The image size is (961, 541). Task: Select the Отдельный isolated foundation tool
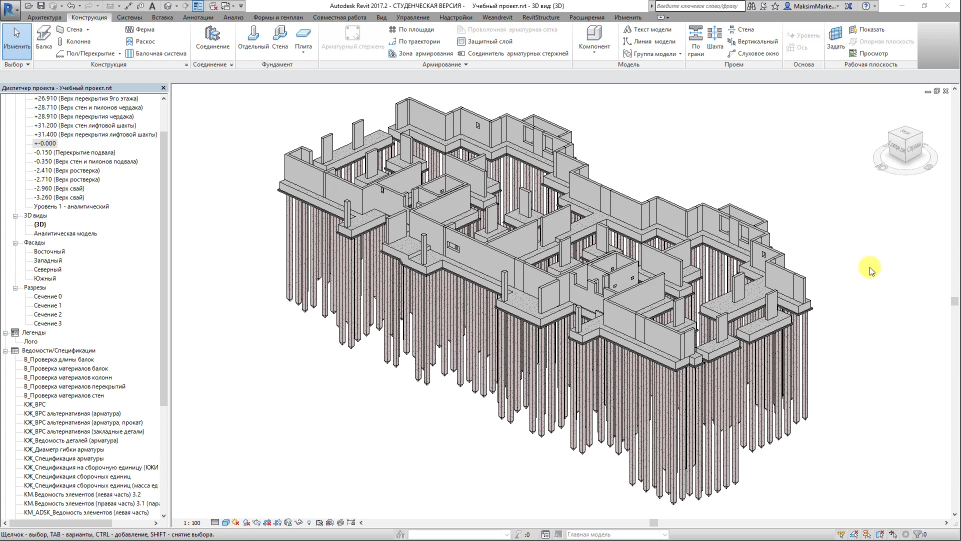coord(253,39)
